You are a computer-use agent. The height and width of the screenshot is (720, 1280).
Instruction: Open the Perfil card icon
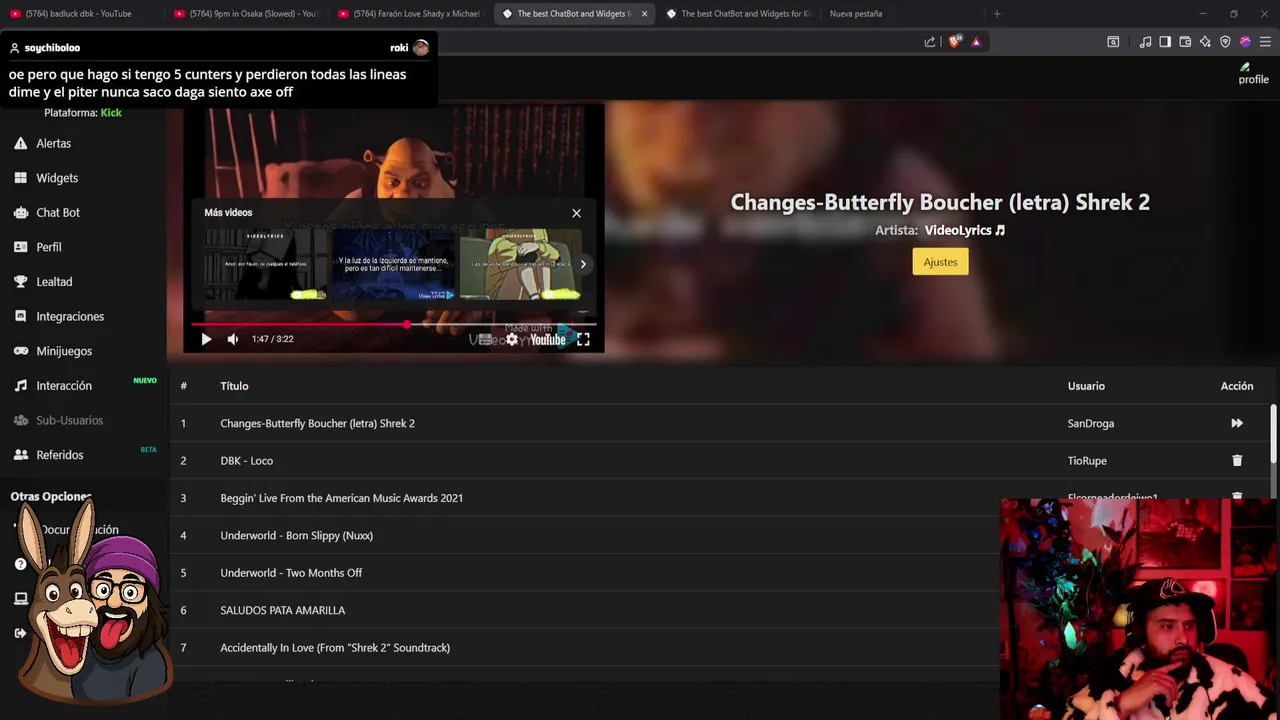coord(20,247)
